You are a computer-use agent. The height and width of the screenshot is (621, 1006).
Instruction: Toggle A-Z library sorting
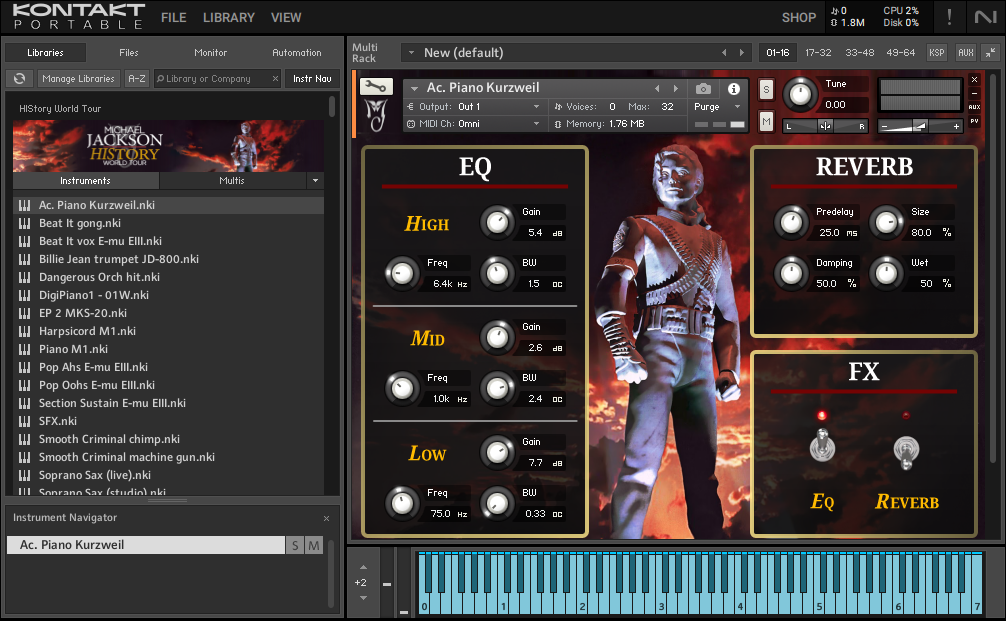pyautogui.click(x=137, y=78)
